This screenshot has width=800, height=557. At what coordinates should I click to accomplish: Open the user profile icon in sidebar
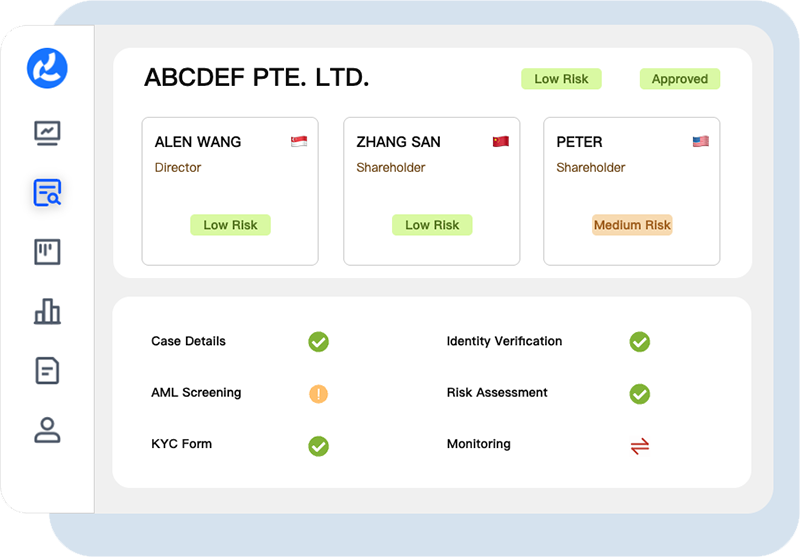pos(47,430)
